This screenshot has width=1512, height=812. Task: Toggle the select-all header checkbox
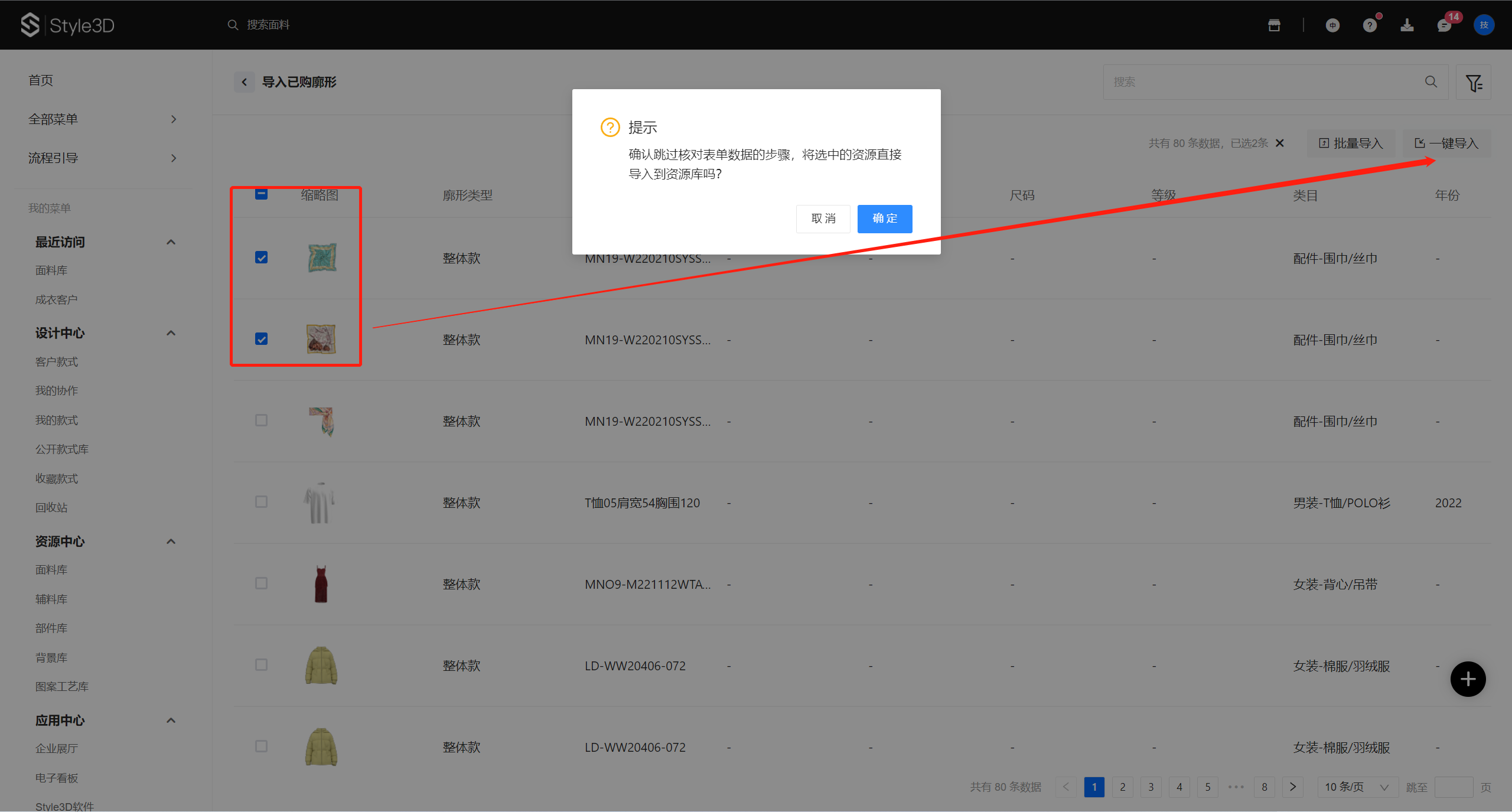point(261,194)
